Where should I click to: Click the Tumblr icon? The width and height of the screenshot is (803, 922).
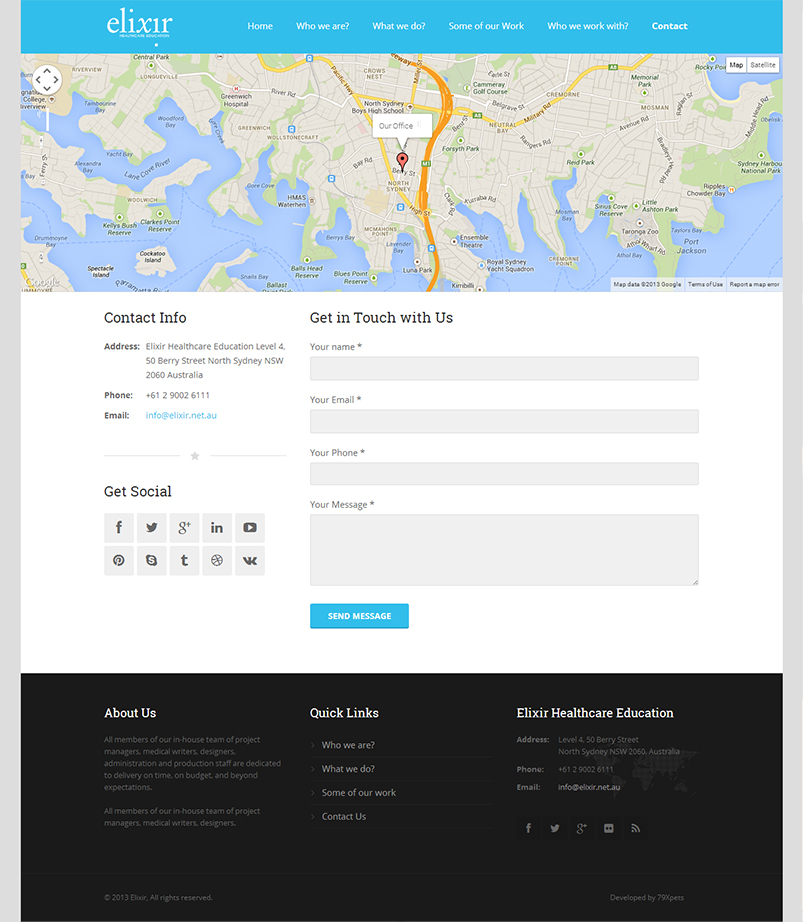point(184,560)
